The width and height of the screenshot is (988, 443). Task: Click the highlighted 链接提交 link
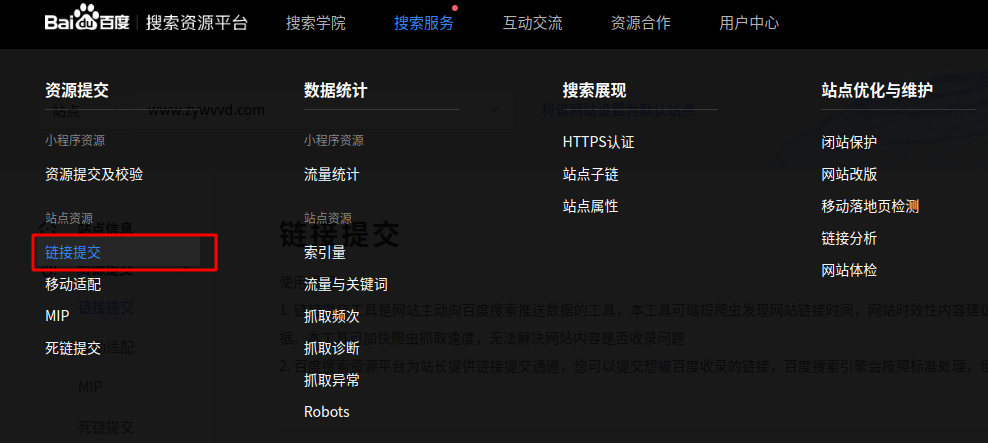click(x=73, y=253)
